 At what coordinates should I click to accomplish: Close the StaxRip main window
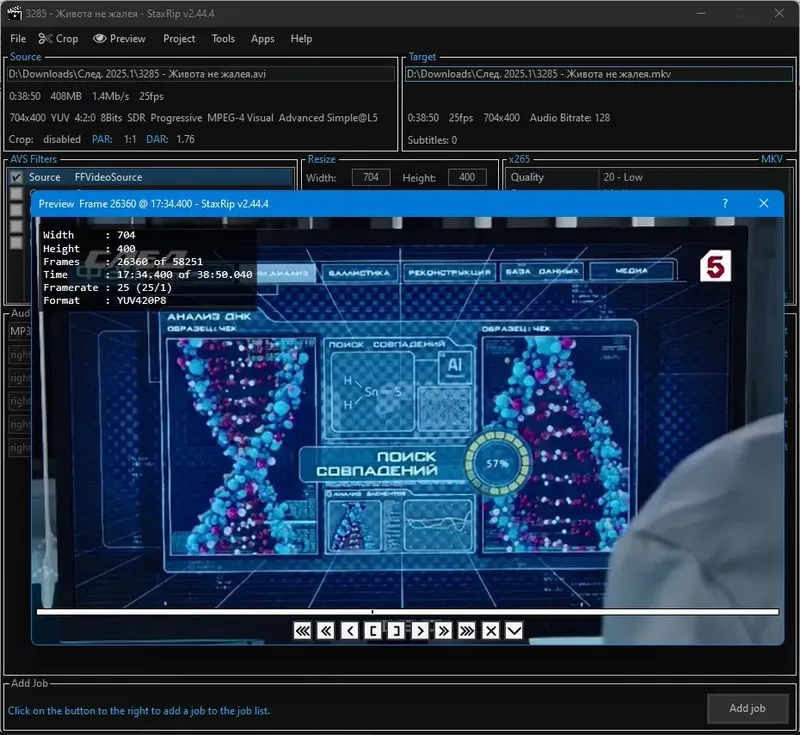pyautogui.click(x=779, y=13)
